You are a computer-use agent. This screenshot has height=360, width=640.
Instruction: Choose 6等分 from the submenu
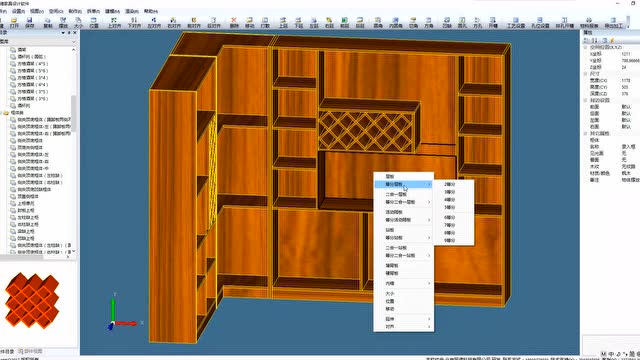[x=449, y=218]
